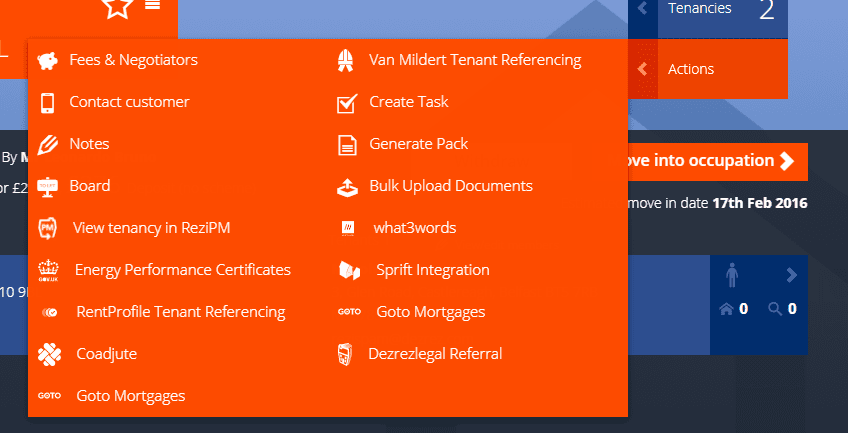
Task: Select Coadjute menu entry
Action: [107, 354]
